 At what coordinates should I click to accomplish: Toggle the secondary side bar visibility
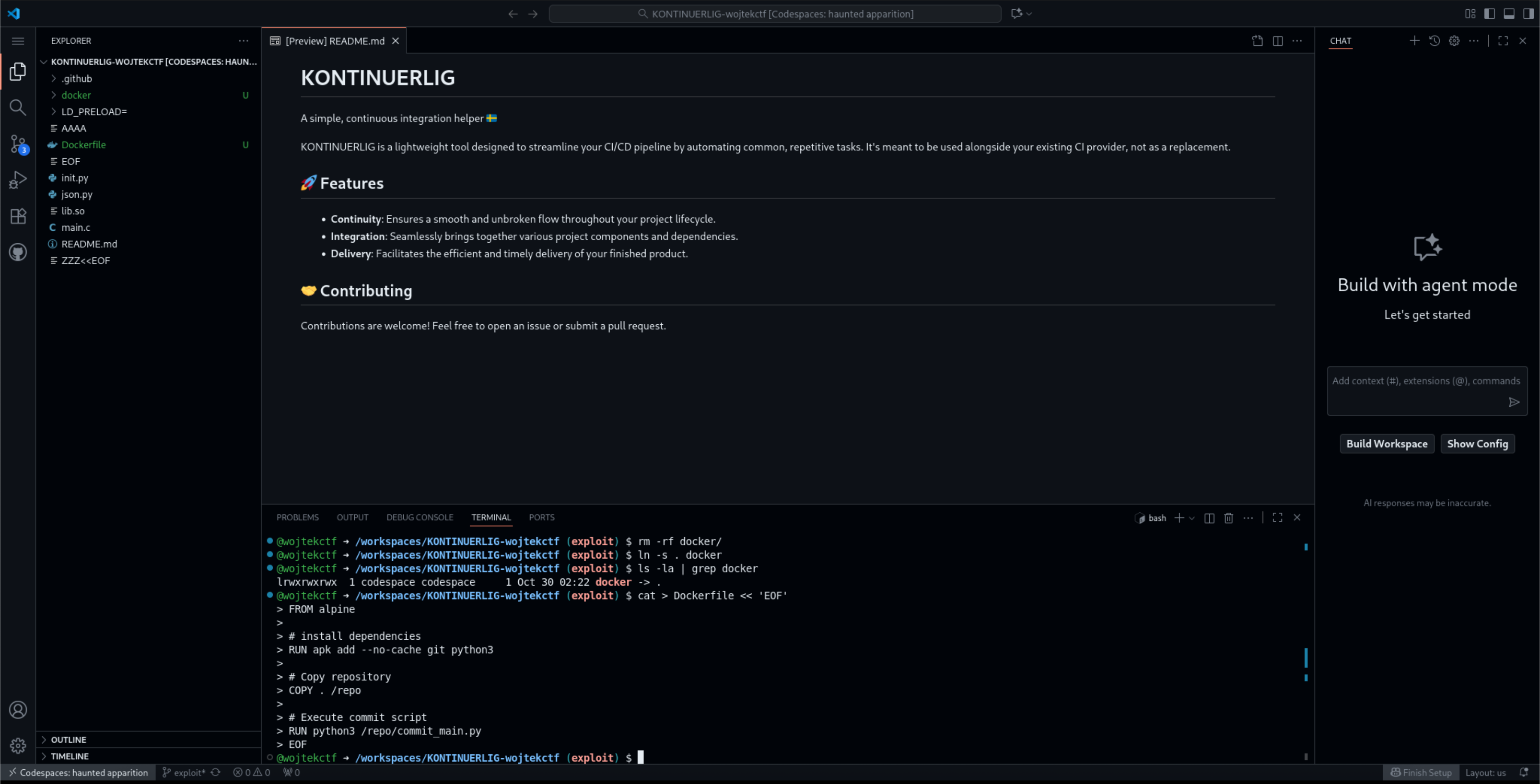point(1528,14)
